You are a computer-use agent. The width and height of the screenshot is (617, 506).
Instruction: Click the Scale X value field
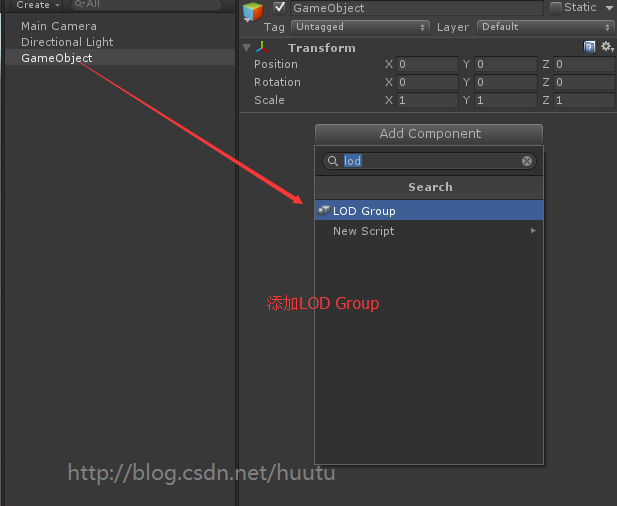pyautogui.click(x=427, y=100)
